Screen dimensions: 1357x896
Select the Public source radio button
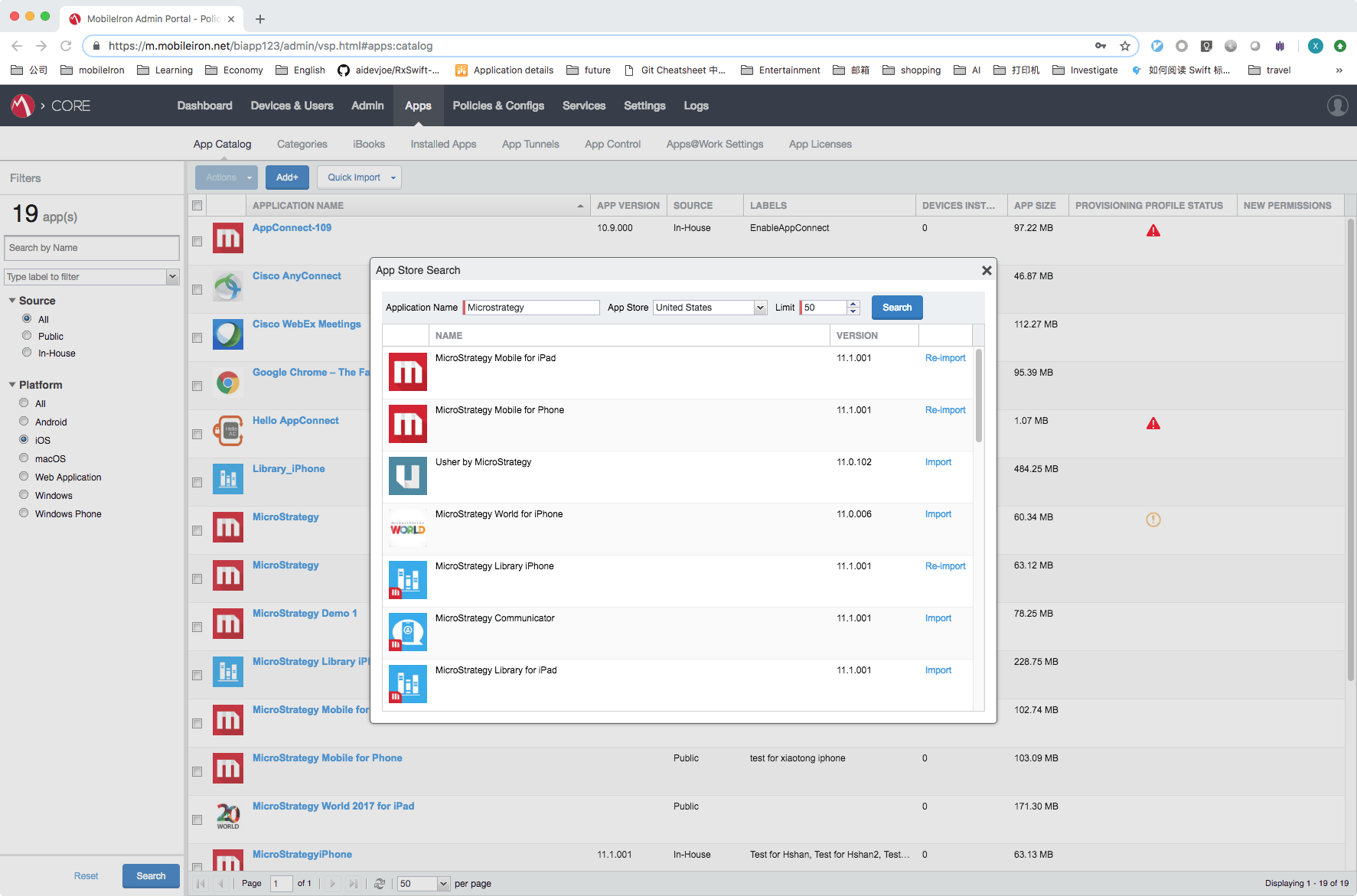click(x=27, y=335)
